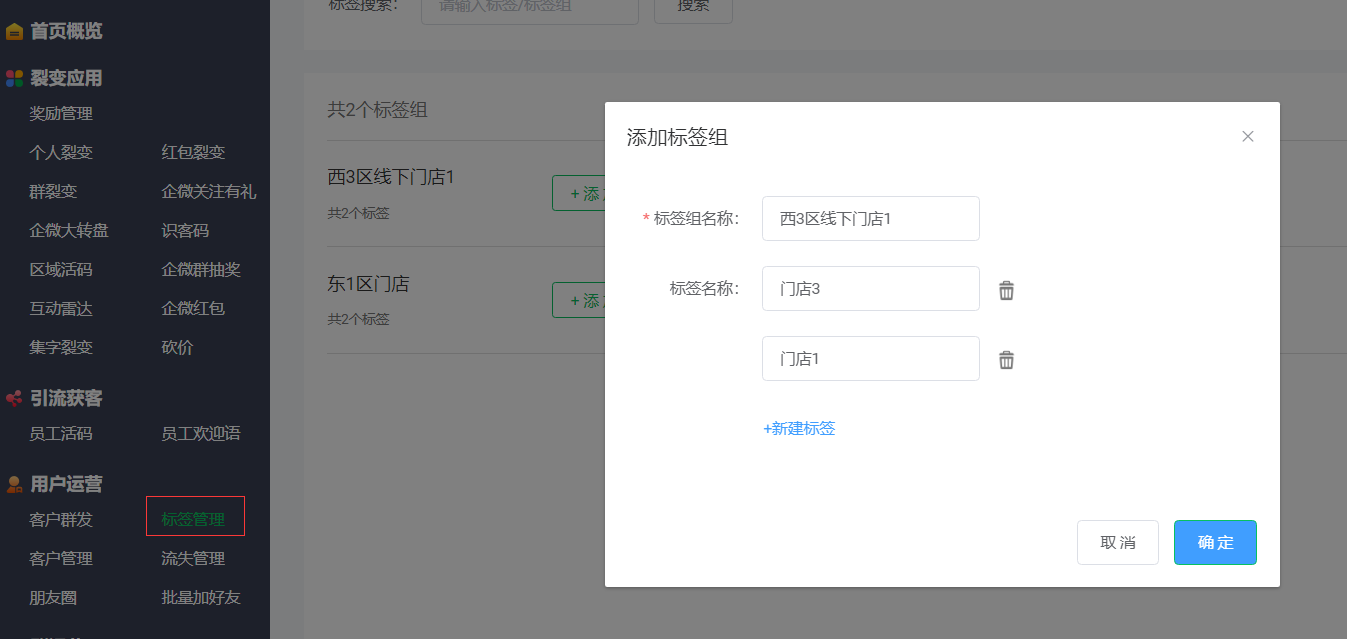
Task: Open 企微关注有礼 menu item
Action: click(209, 191)
